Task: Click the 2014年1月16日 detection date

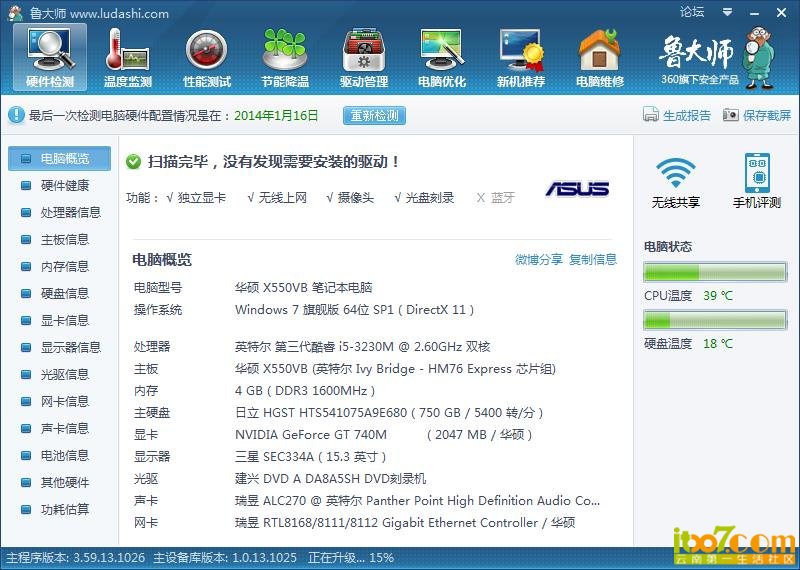Action: point(276,115)
